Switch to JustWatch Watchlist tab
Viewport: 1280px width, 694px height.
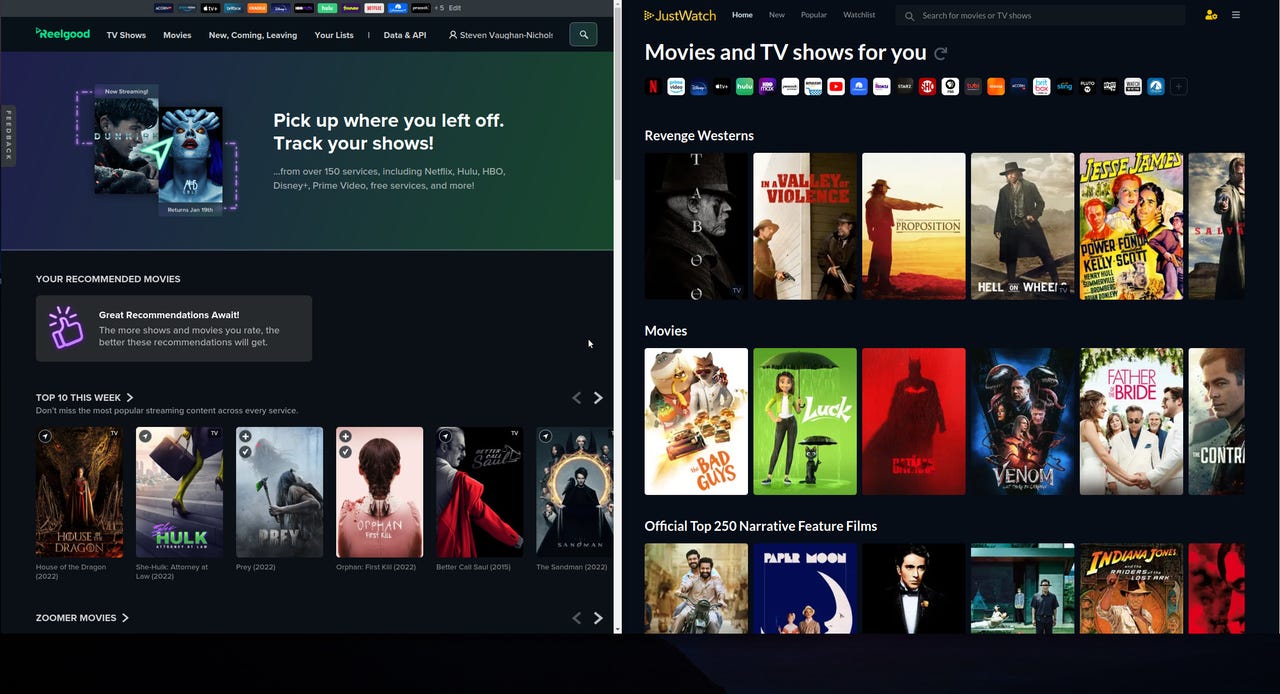tap(859, 15)
